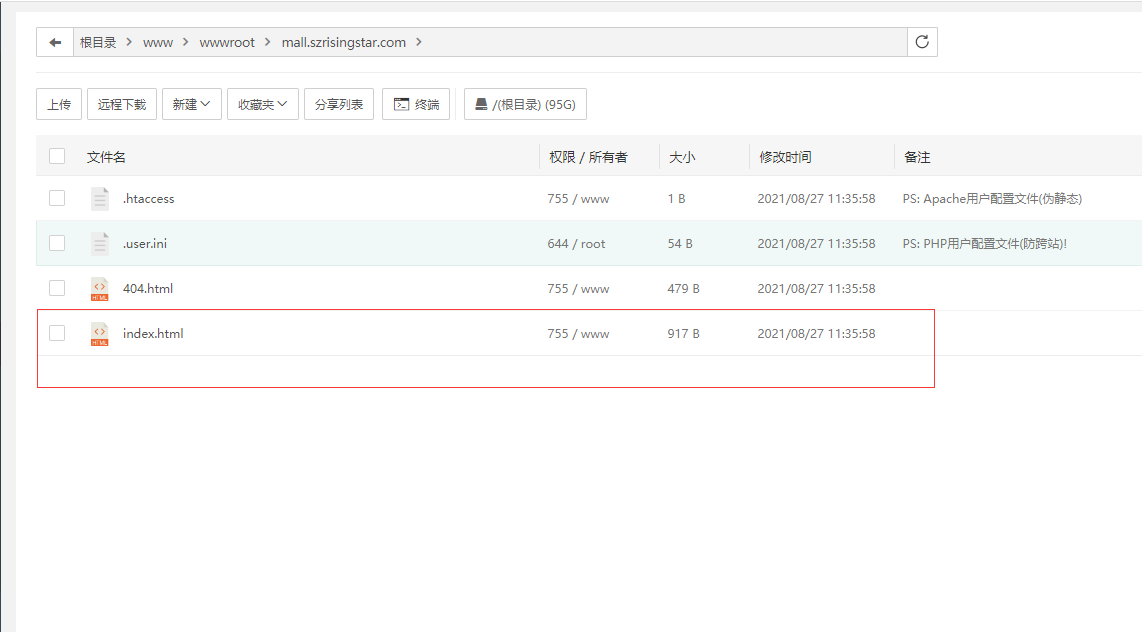Click the 1 B size value
The height and width of the screenshot is (632, 1142).
(x=677, y=199)
